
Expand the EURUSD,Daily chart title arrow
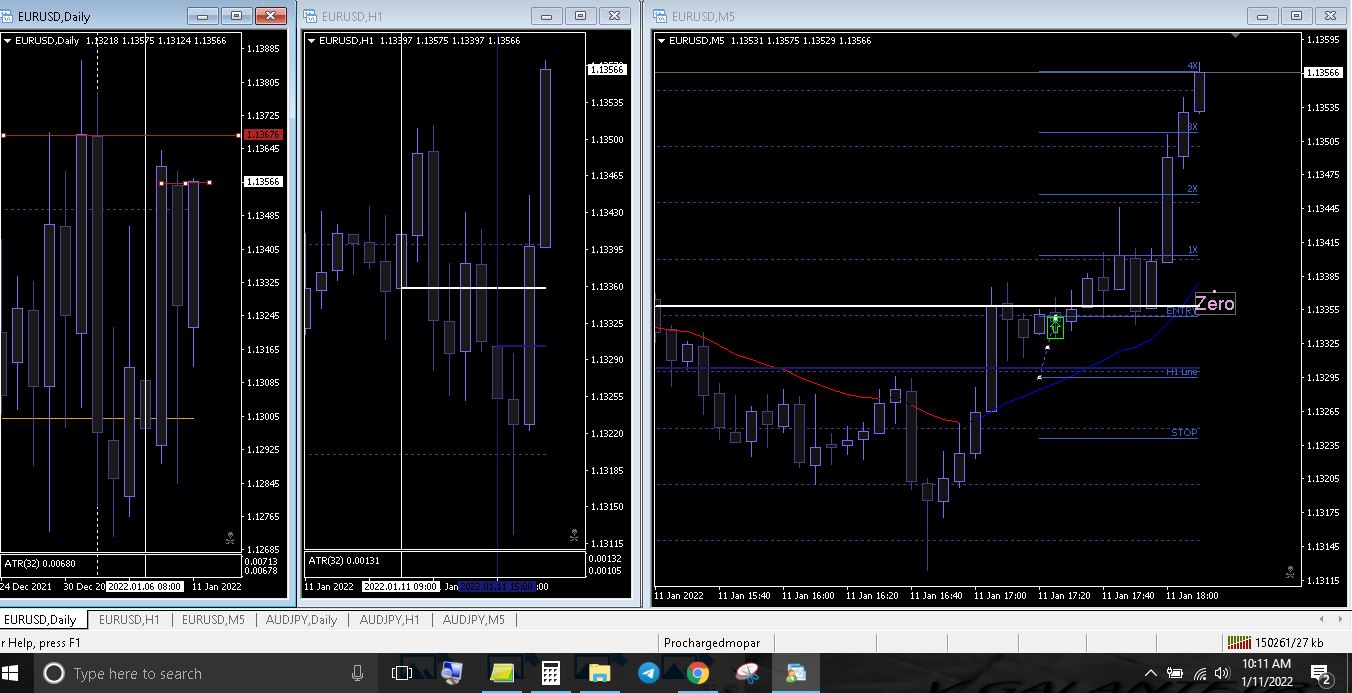[x=8, y=41]
